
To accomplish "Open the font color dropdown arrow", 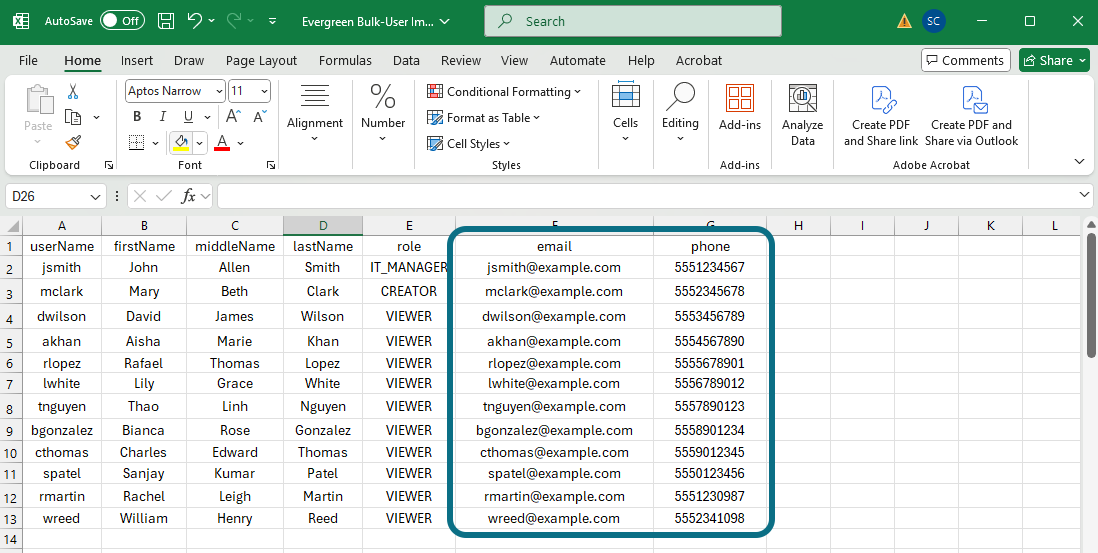I will pyautogui.click(x=241, y=143).
